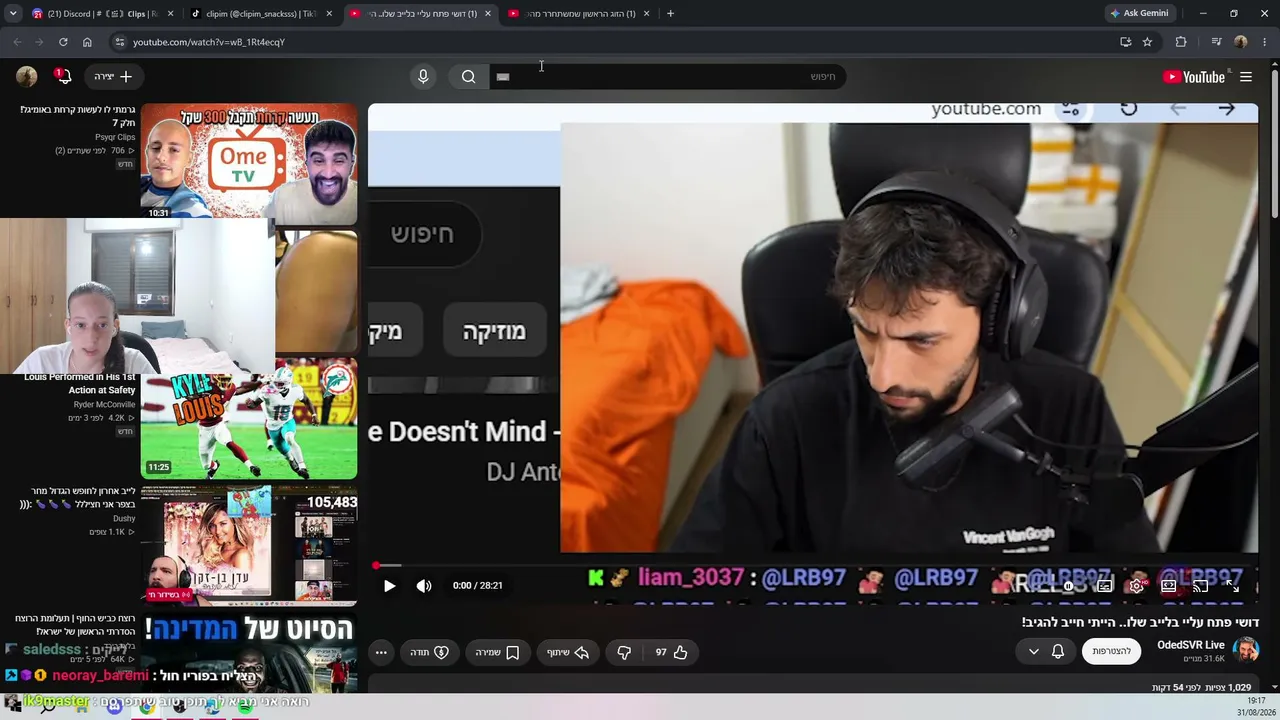Click the YouTube search field
The width and height of the screenshot is (1280, 720).
(x=667, y=77)
